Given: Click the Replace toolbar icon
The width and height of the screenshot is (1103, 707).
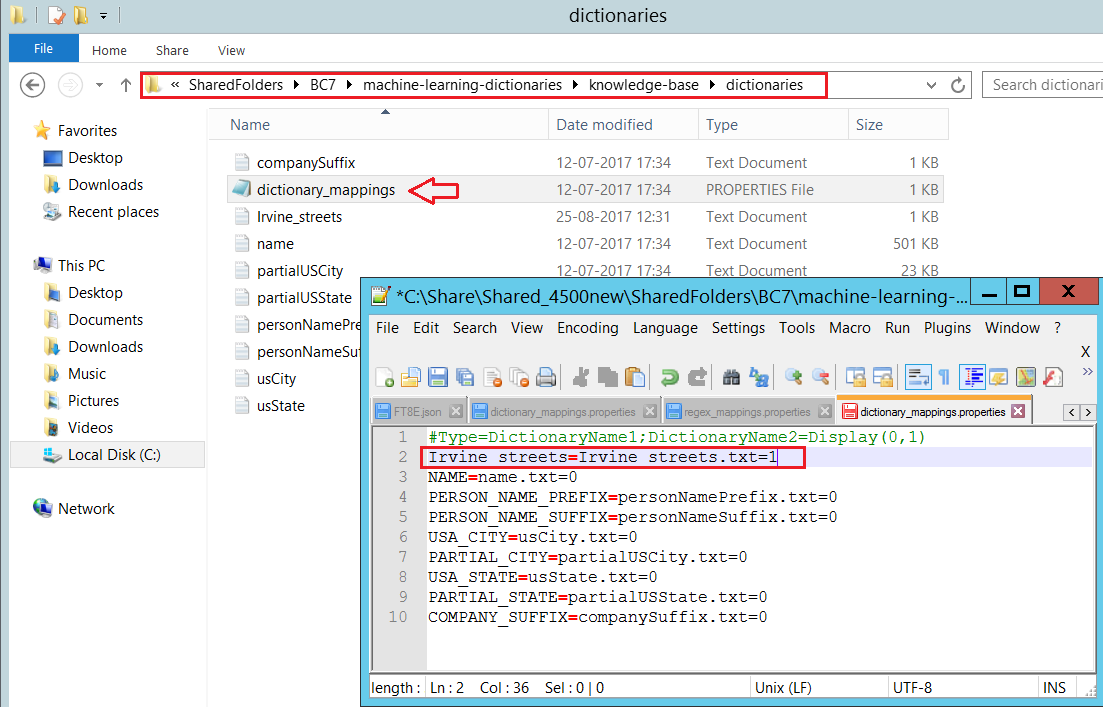Looking at the screenshot, I should coord(758,378).
